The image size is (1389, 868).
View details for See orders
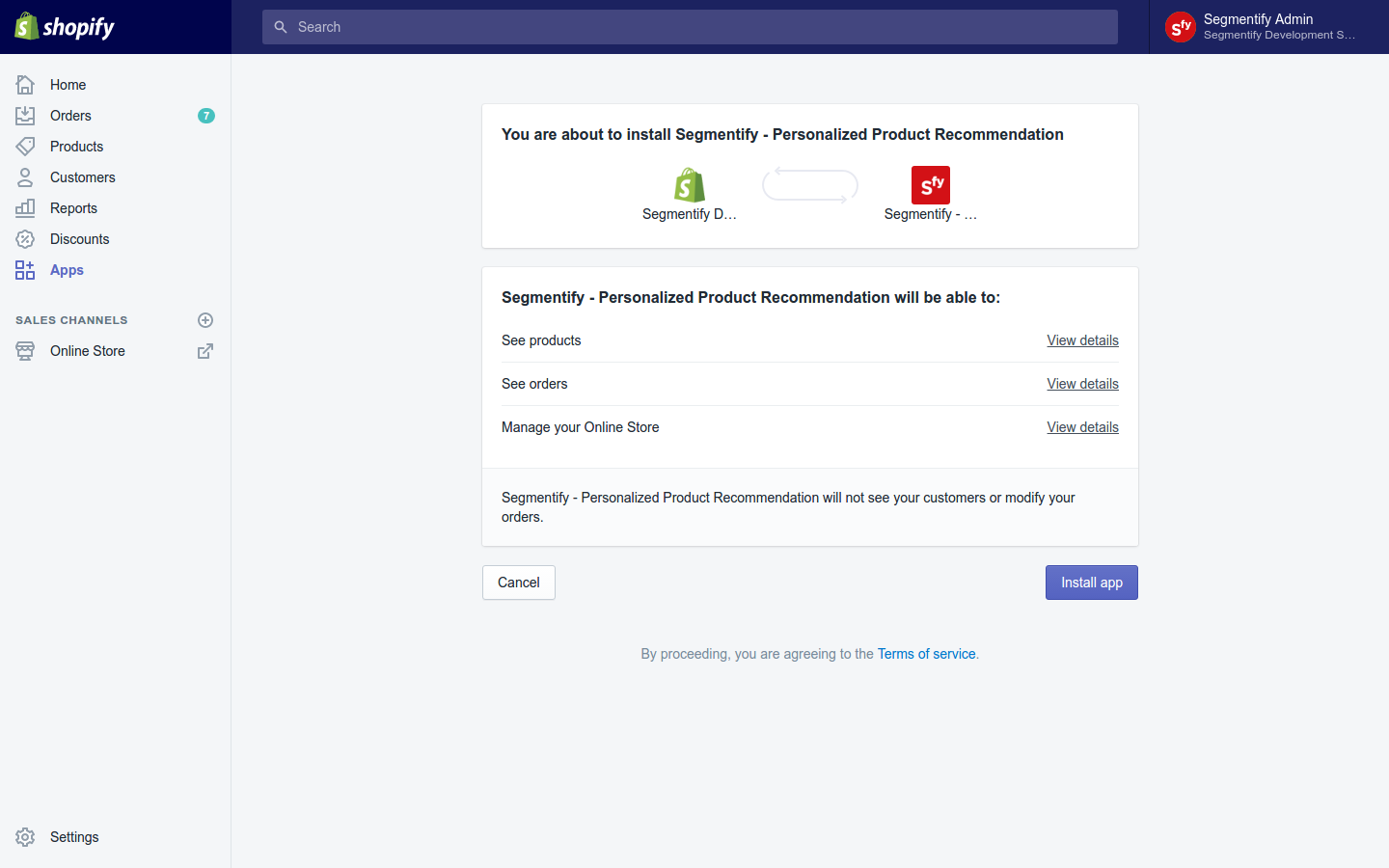pos(1082,384)
